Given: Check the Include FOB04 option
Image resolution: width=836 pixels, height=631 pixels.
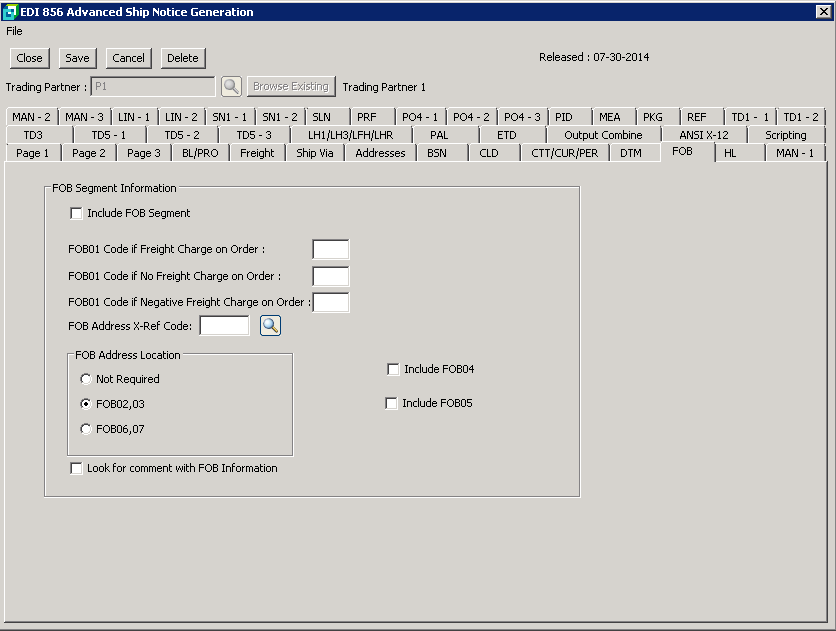Looking at the screenshot, I should point(393,369).
